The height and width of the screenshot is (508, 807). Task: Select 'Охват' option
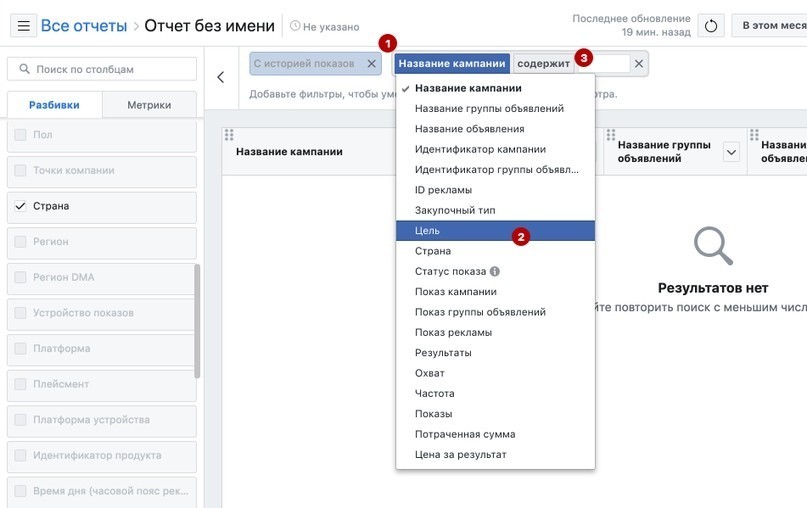(495, 373)
